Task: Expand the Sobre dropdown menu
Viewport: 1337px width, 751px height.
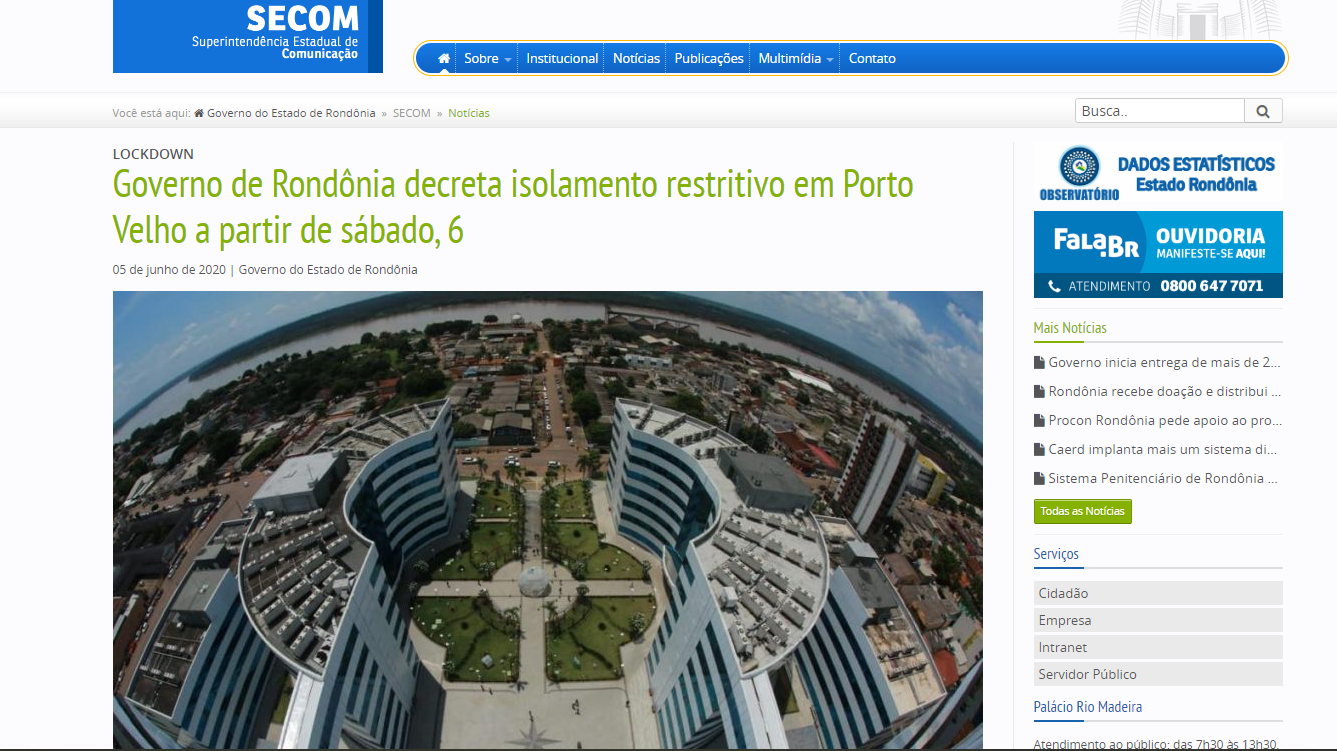Action: coord(487,58)
